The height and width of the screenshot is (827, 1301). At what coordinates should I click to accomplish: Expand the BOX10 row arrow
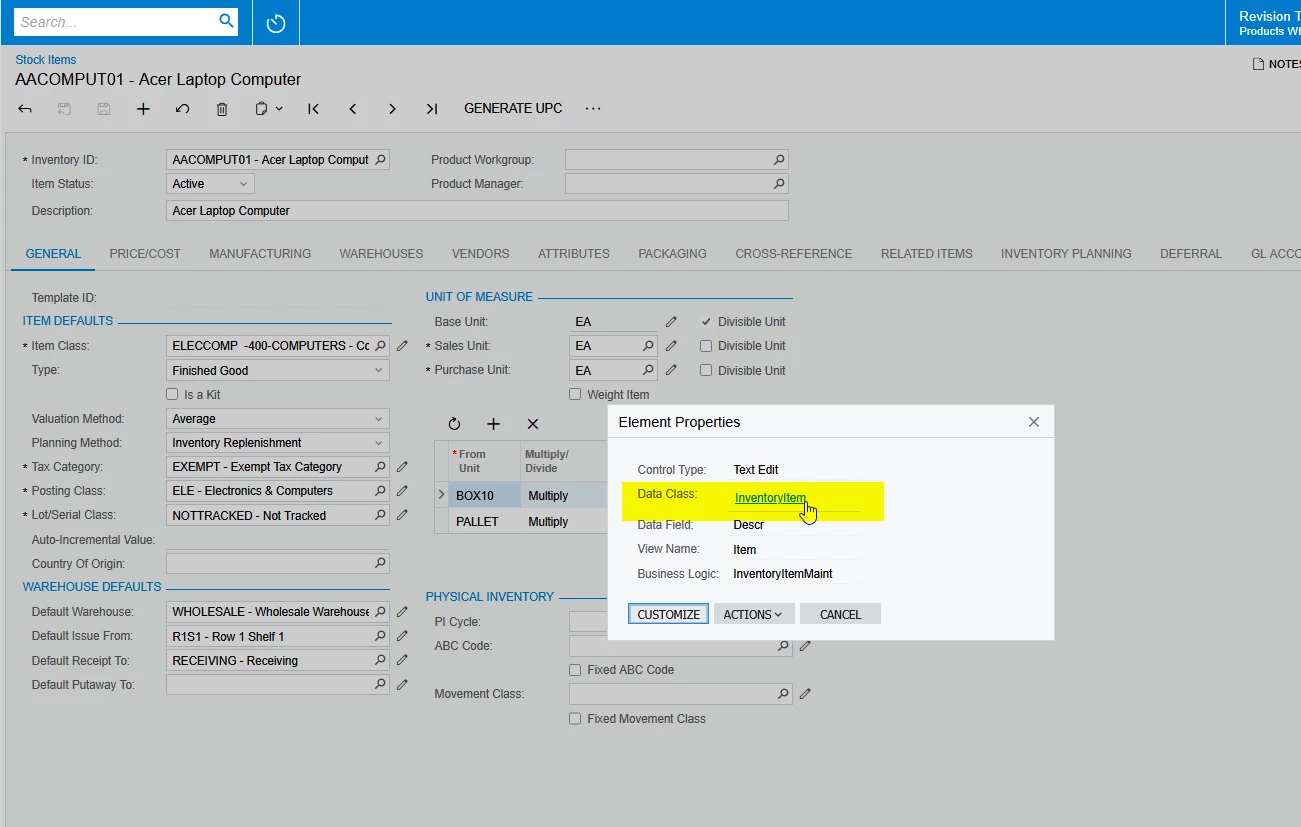(442, 495)
